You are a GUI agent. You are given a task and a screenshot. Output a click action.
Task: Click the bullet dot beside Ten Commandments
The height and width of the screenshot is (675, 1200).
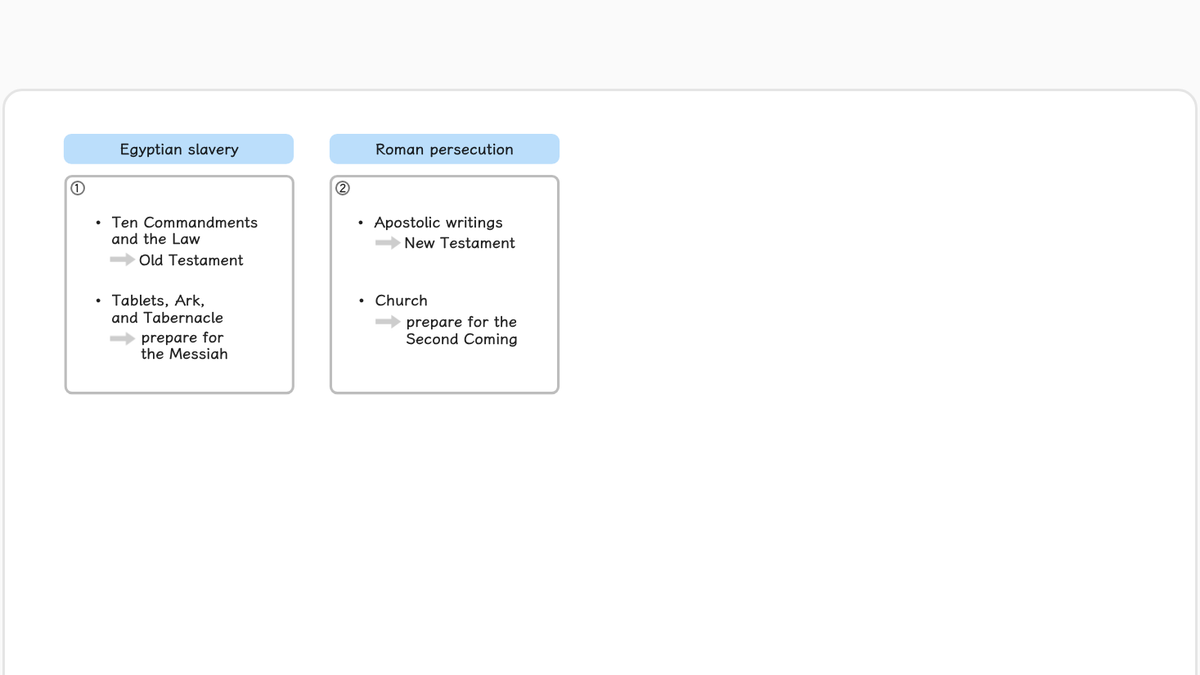97,223
